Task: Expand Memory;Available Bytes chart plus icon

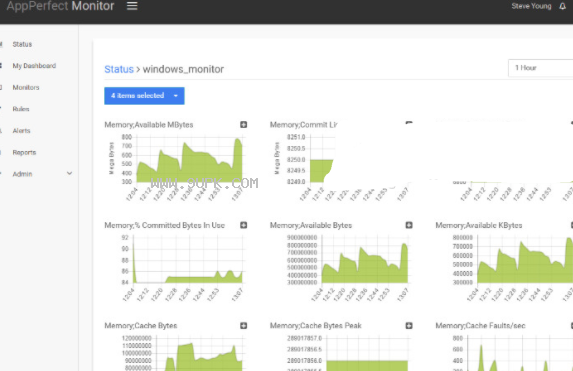Action: pos(409,225)
